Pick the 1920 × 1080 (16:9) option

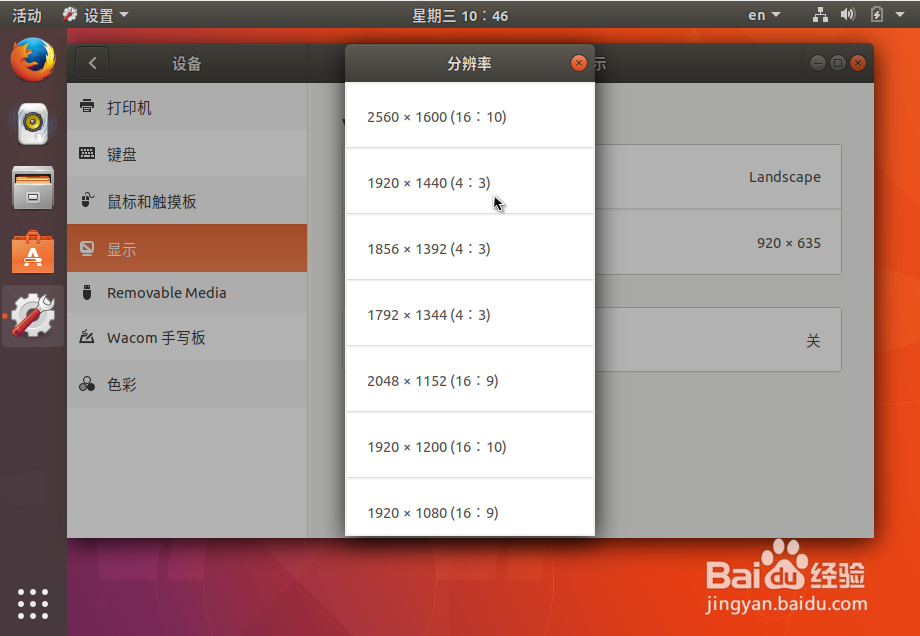tap(433, 512)
